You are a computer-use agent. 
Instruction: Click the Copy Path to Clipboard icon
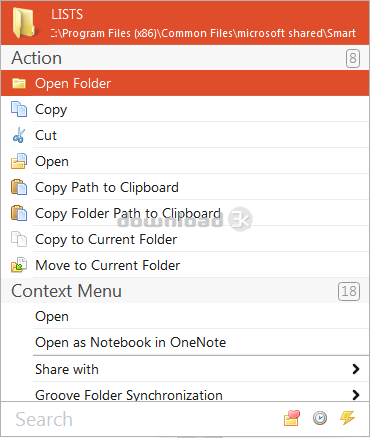pos(19,187)
